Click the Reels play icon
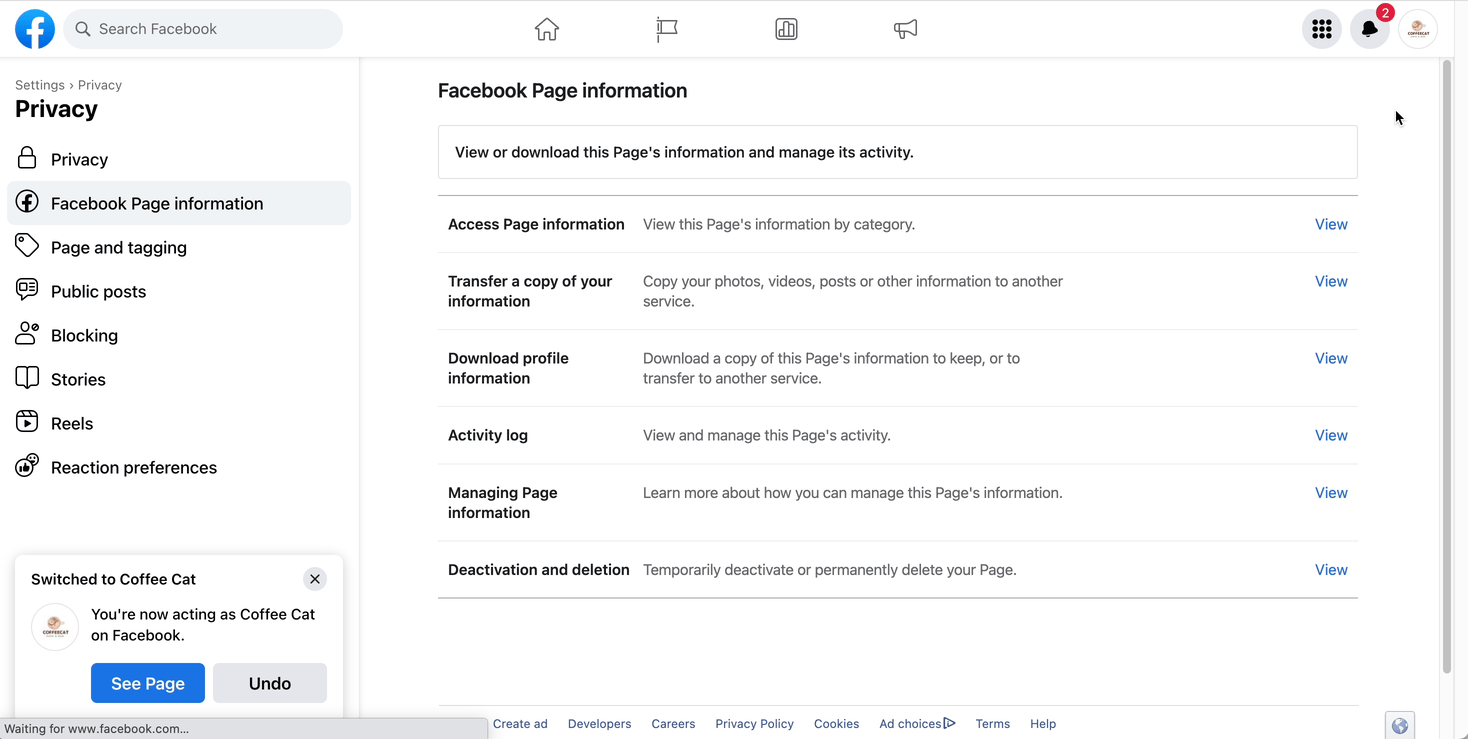This screenshot has height=739, width=1468. coord(27,422)
